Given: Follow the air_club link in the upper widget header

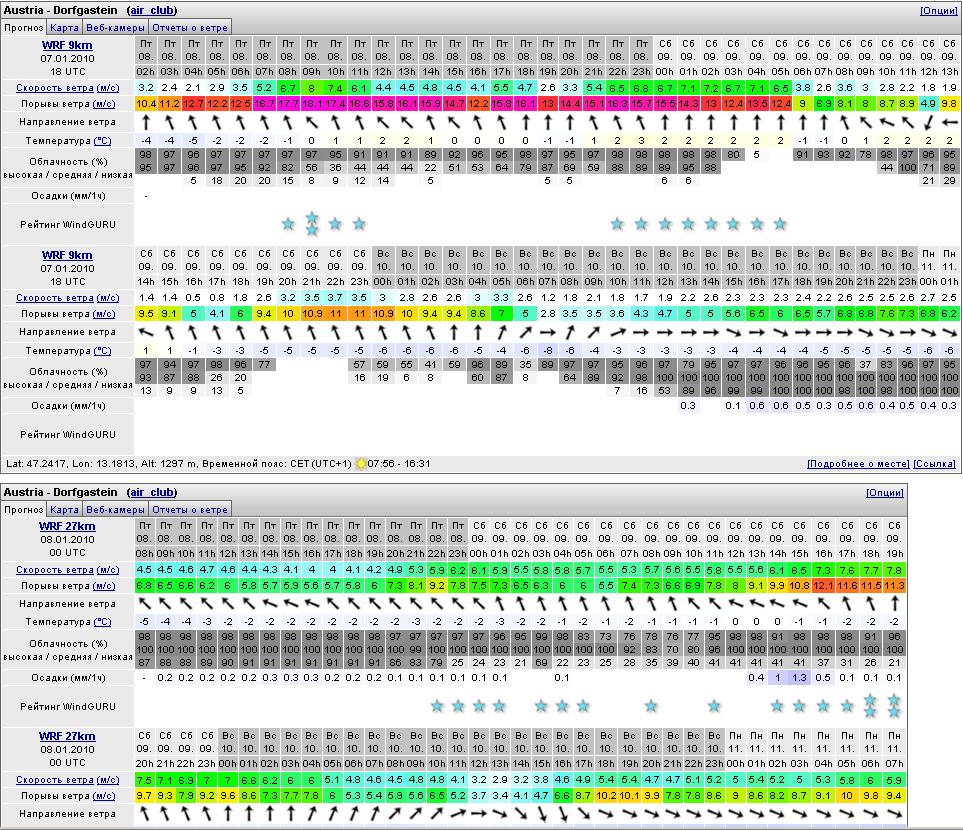Looking at the screenshot, I should [x=152, y=10].
